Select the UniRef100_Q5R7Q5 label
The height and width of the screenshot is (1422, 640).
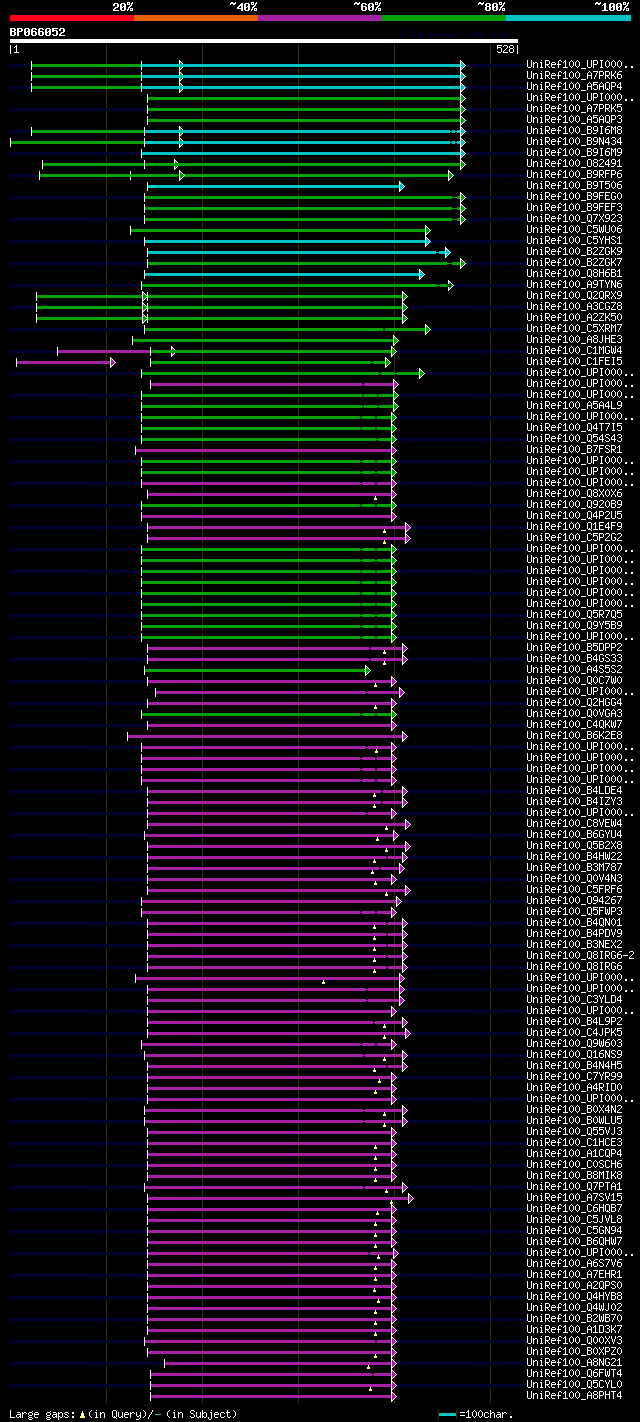(x=574, y=614)
